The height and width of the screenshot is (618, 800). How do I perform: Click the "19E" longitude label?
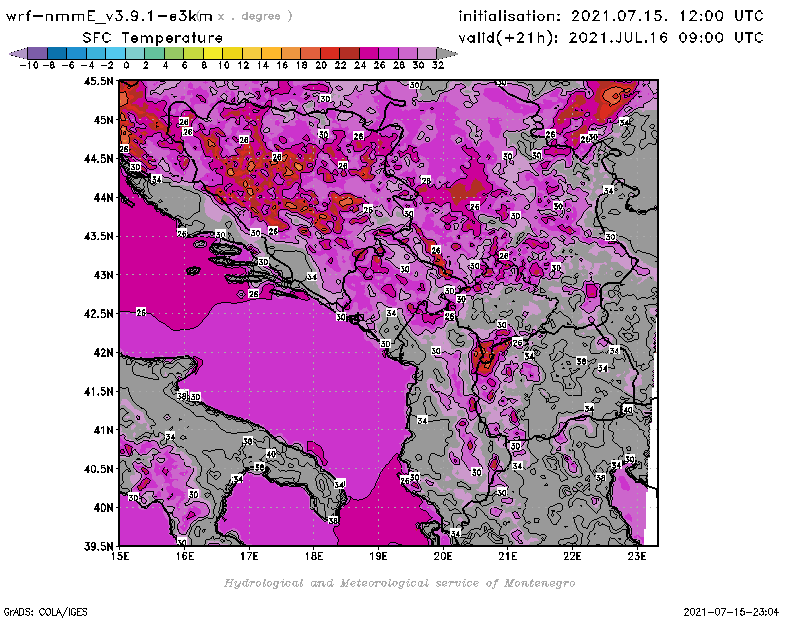pos(379,556)
